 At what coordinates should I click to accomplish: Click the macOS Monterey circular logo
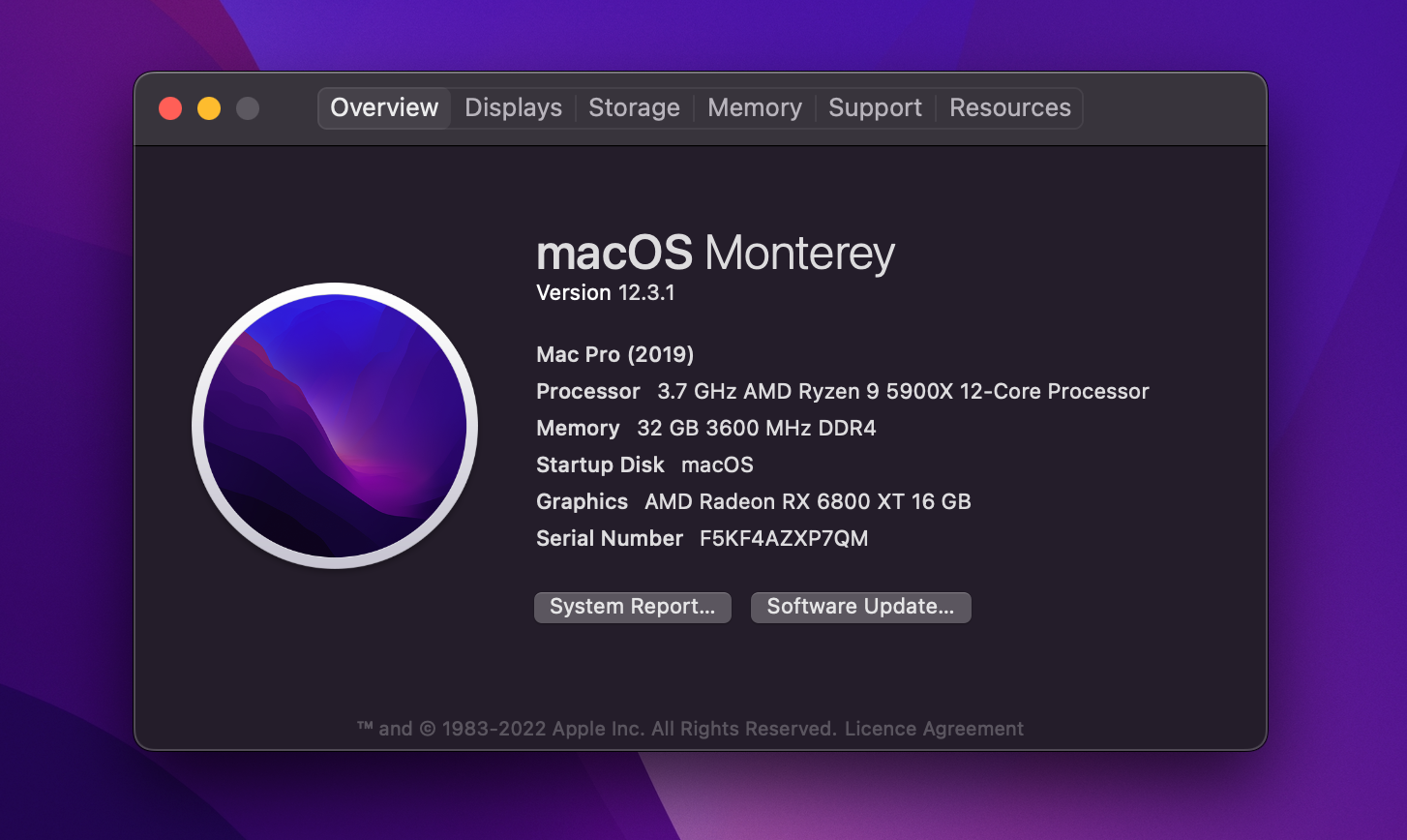tap(335, 426)
